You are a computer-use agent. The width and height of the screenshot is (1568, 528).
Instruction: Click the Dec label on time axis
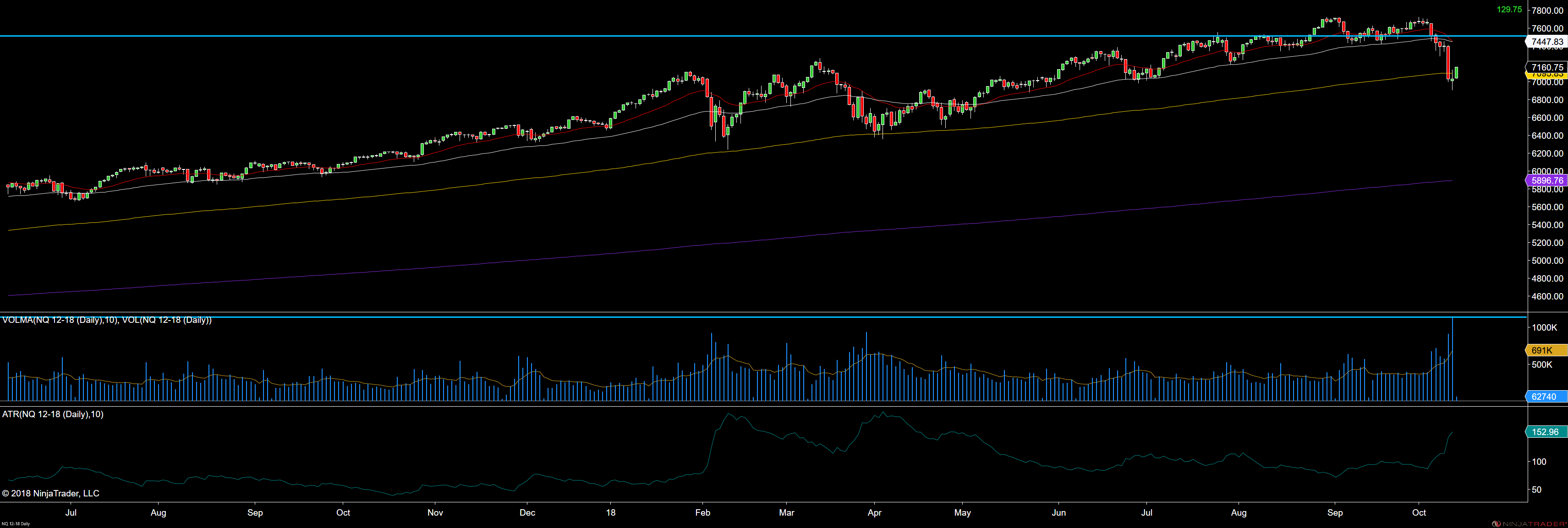pyautogui.click(x=528, y=513)
